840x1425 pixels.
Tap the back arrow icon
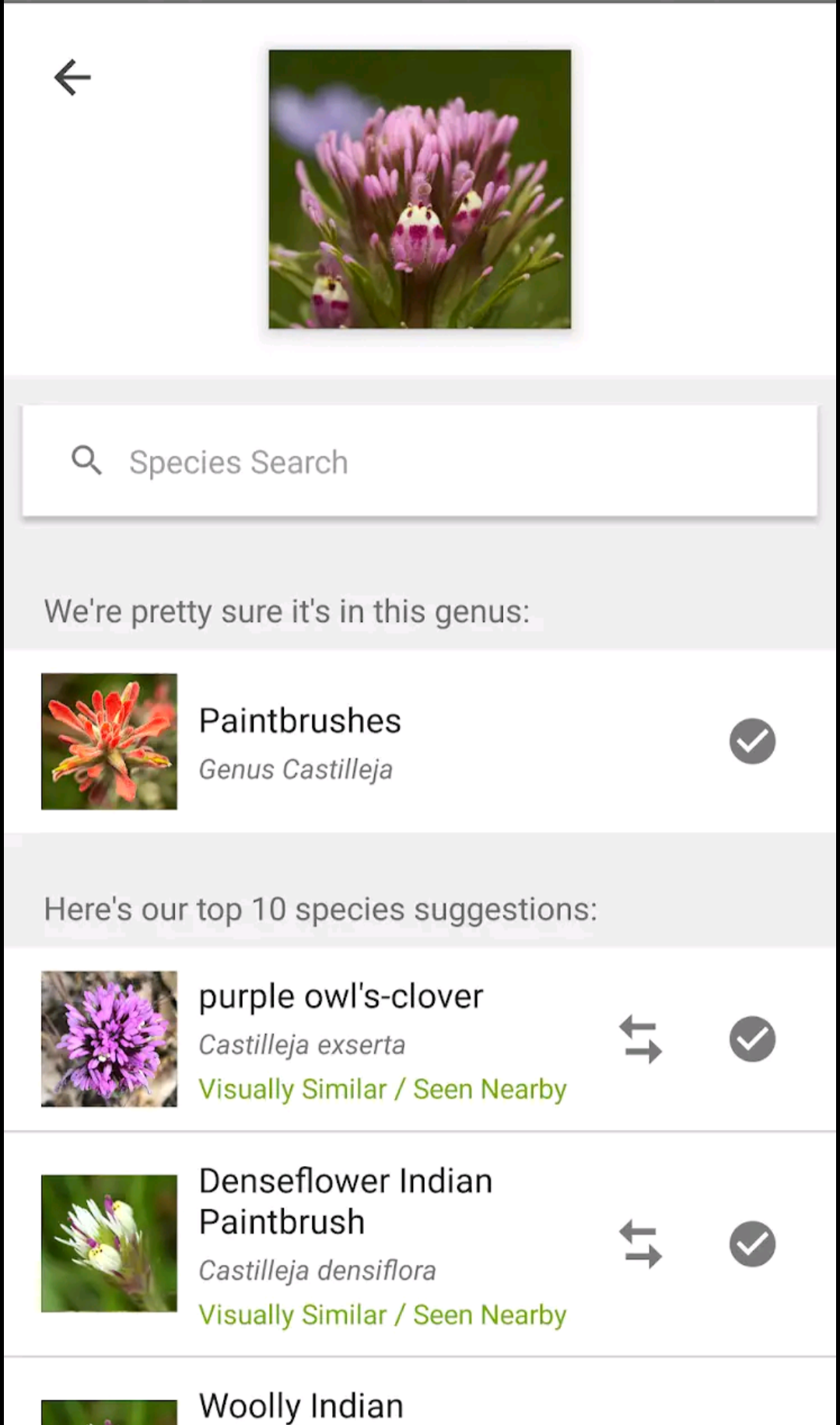point(72,78)
